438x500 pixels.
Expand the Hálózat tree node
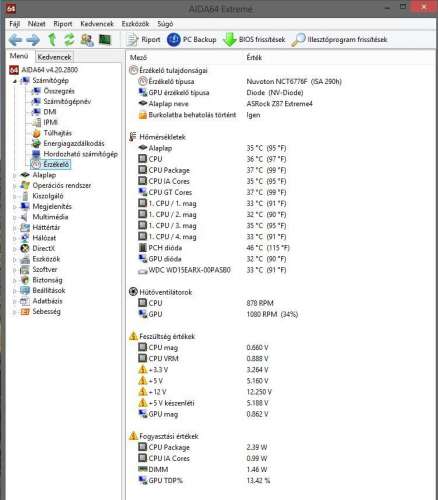(x=14, y=238)
